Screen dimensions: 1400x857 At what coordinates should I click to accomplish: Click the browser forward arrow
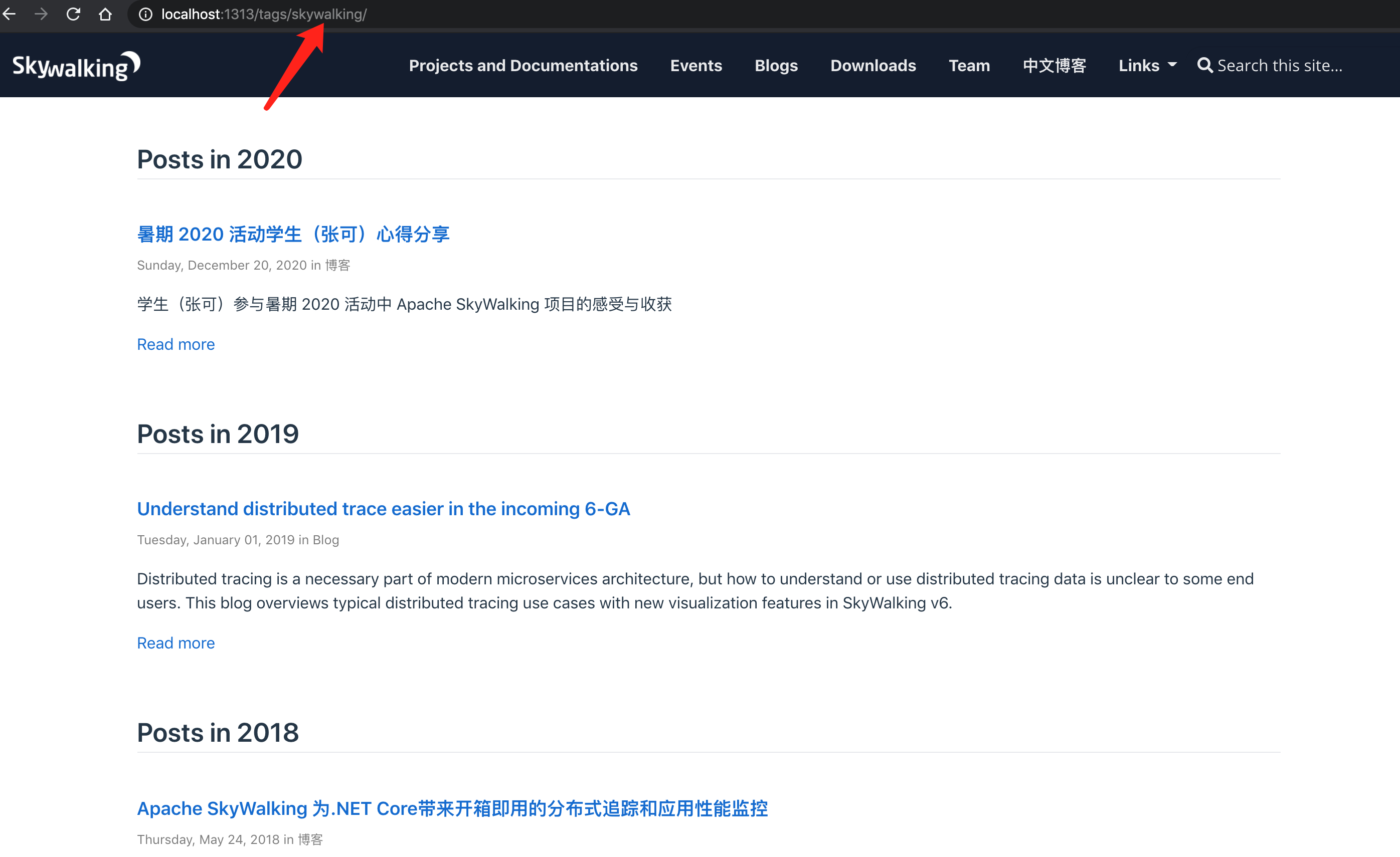click(x=41, y=14)
